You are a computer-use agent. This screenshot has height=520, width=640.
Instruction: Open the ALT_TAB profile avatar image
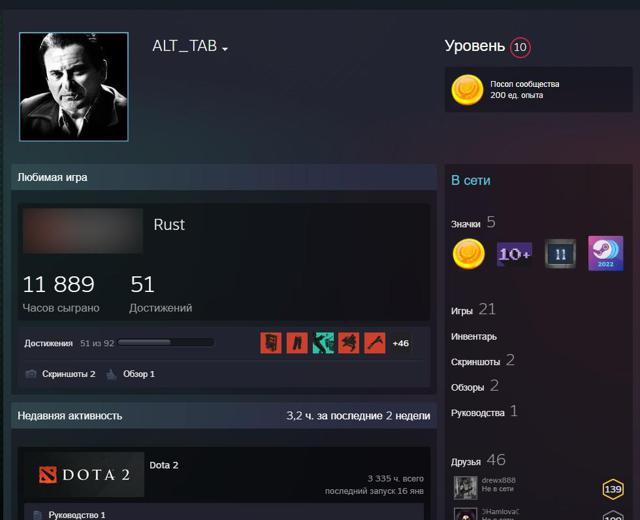pos(73,87)
